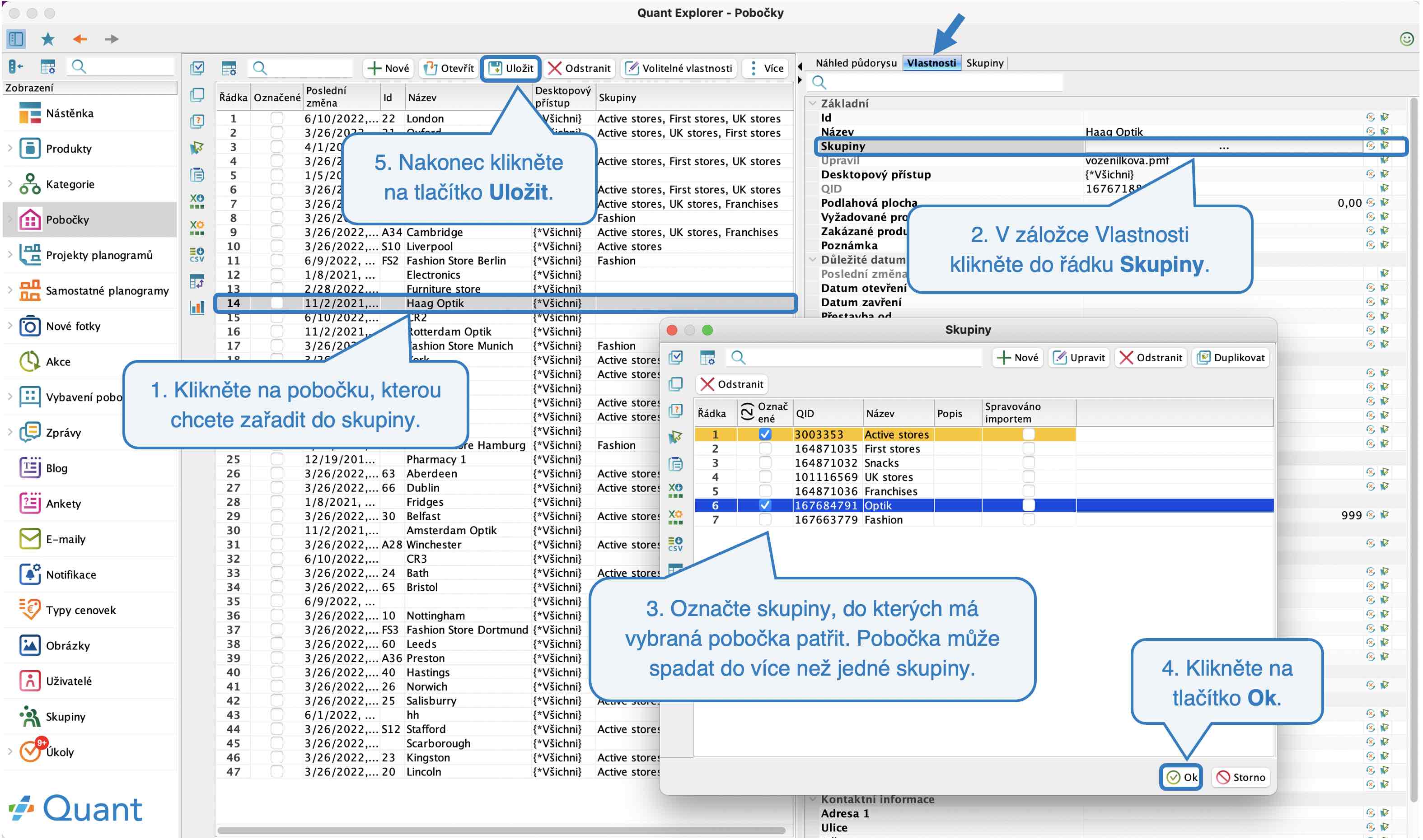Screen dimensions: 1423x840
Task: Open Projekty planogramů section
Action: 99,255
